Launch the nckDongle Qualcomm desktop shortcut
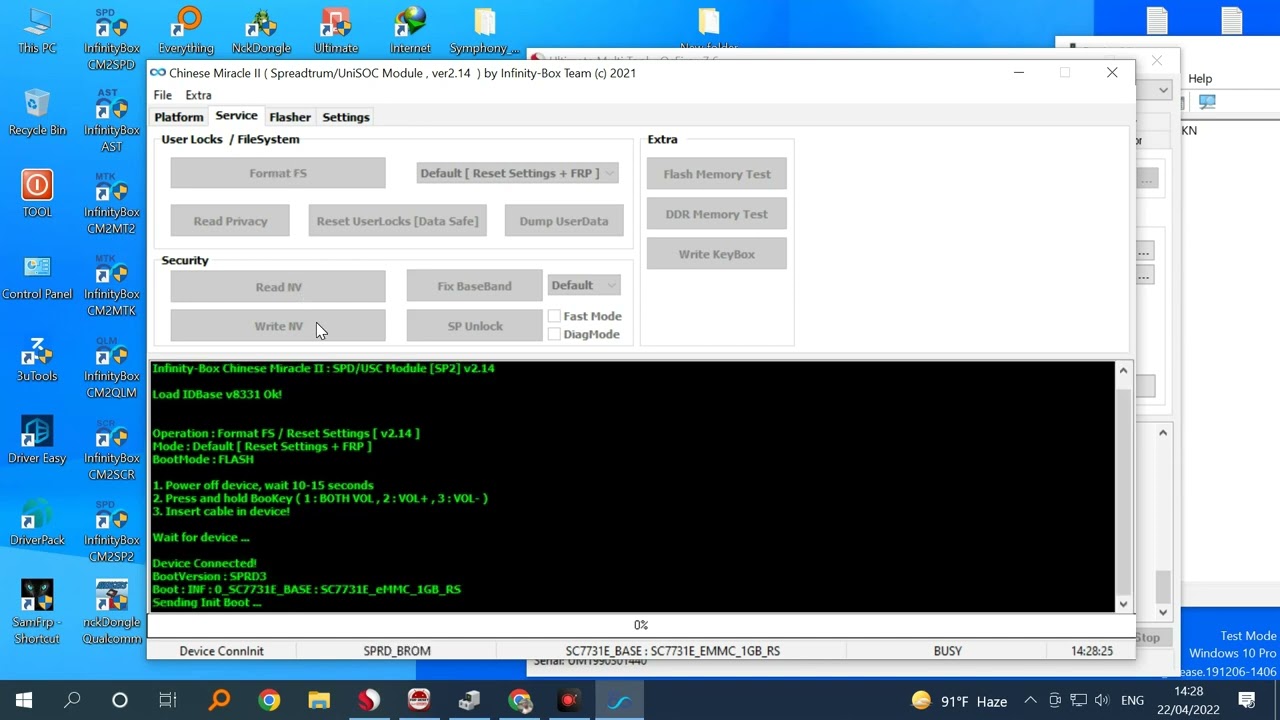The width and height of the screenshot is (1280, 720). (x=111, y=612)
